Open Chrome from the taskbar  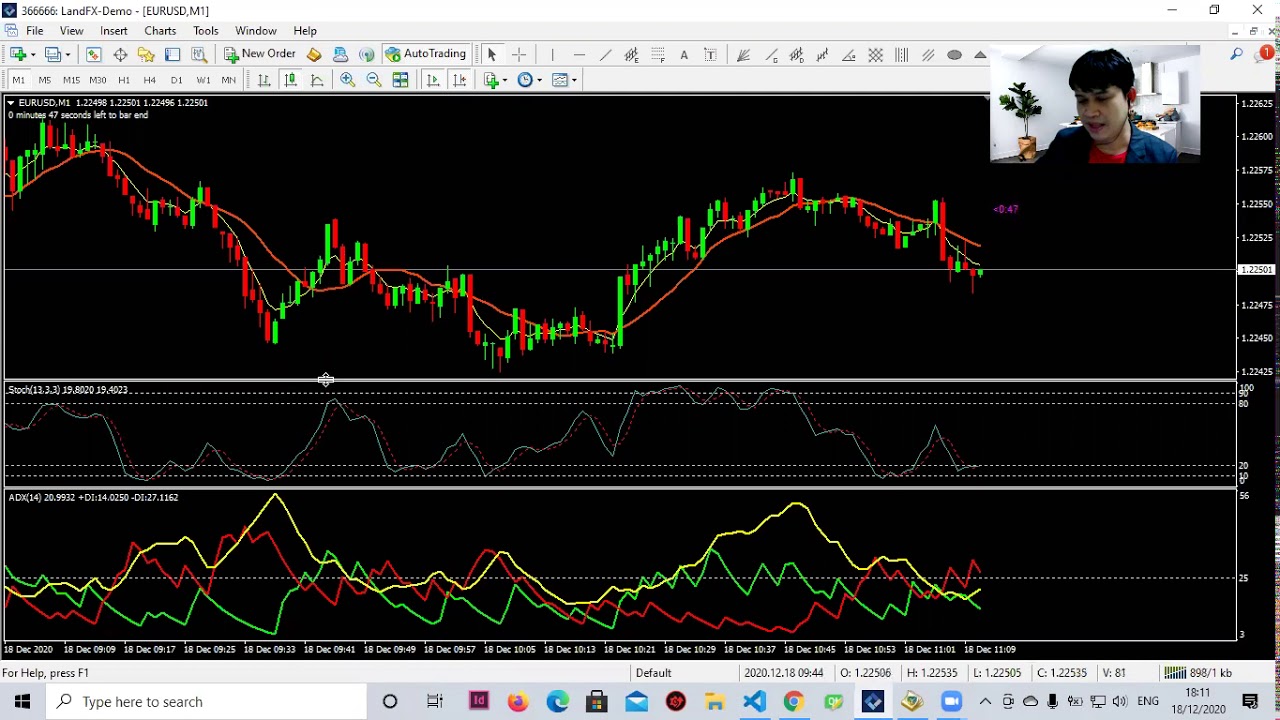[793, 702]
